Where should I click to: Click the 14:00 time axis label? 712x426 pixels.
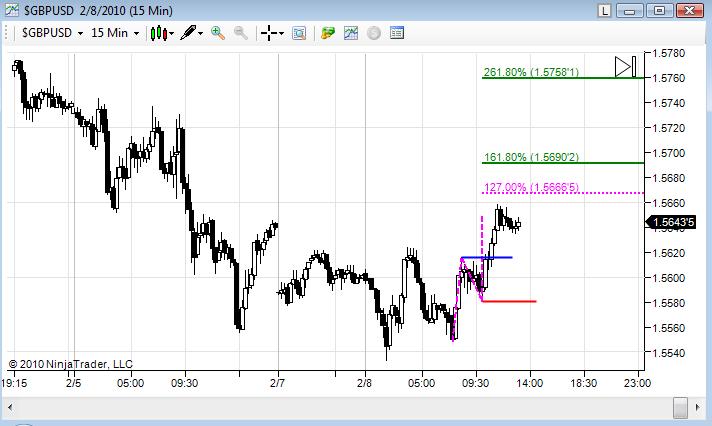pos(529,383)
